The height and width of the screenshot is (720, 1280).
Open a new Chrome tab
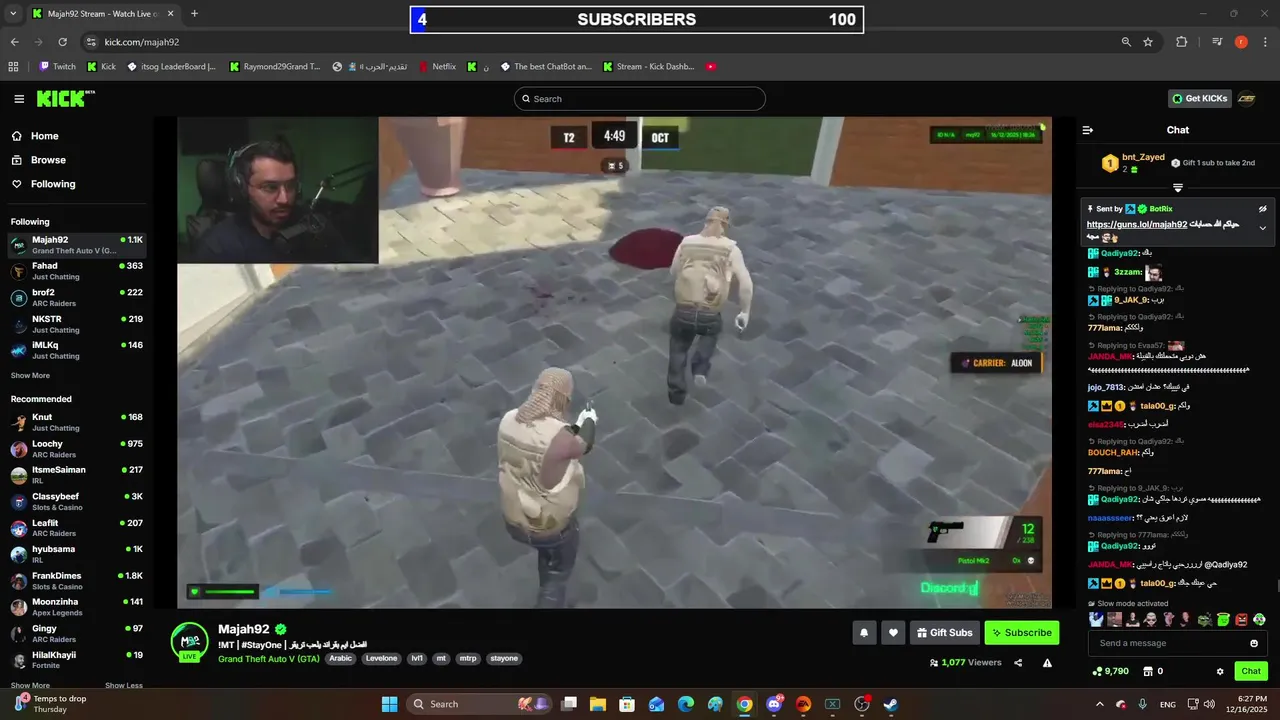click(x=194, y=14)
